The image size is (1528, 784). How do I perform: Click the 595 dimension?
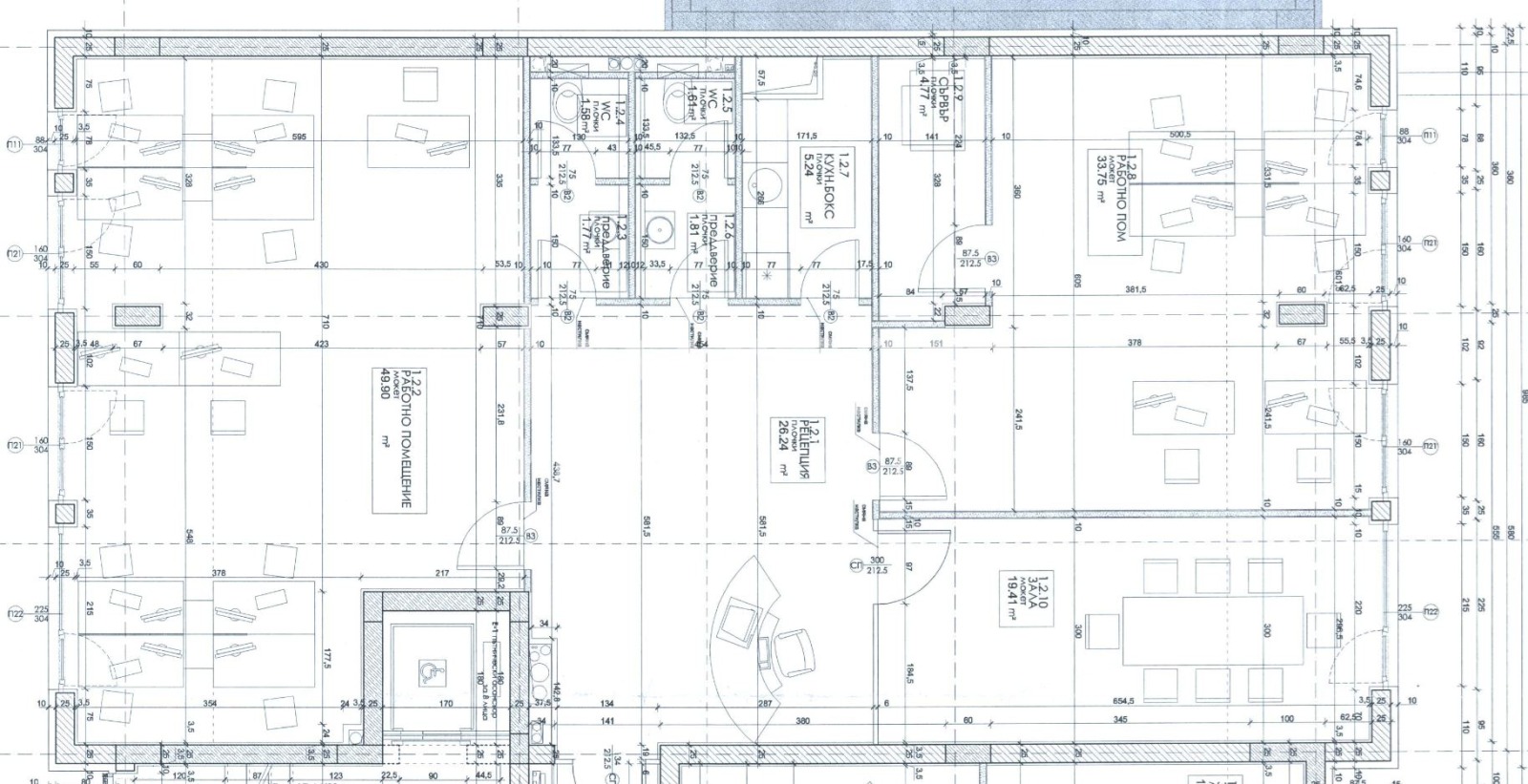click(x=299, y=137)
